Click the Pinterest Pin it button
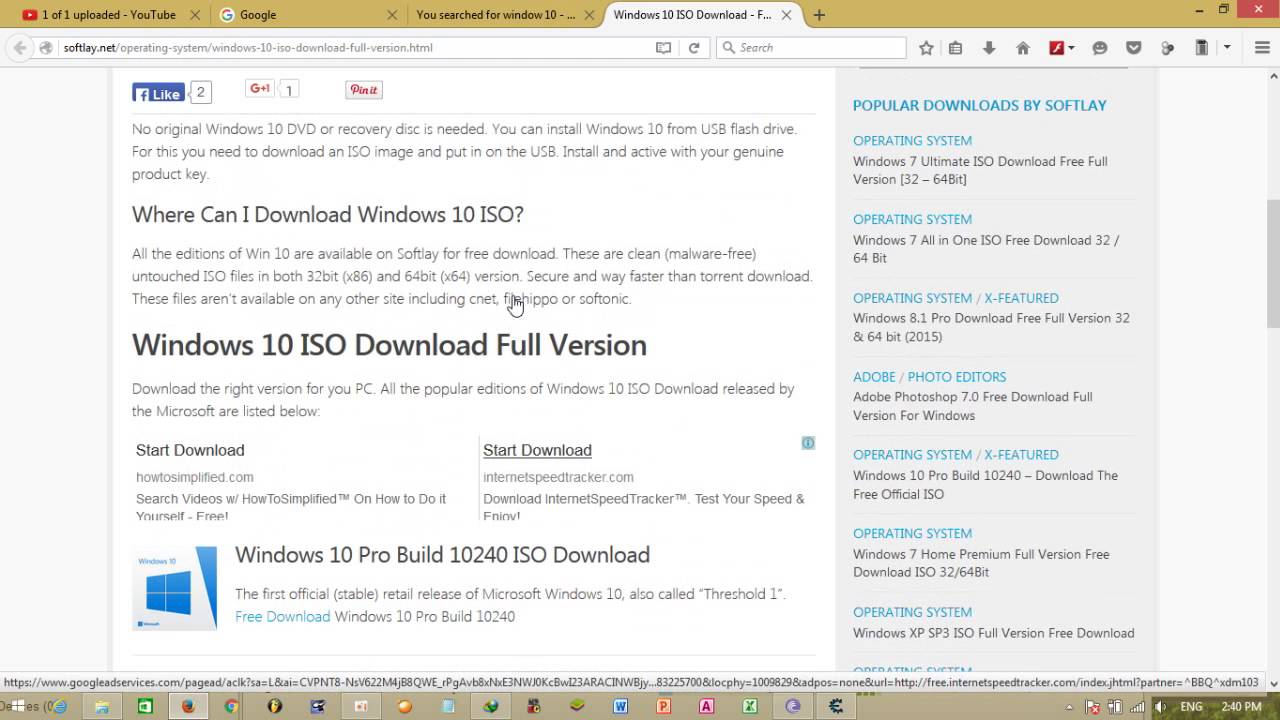The height and width of the screenshot is (720, 1280). [364, 90]
